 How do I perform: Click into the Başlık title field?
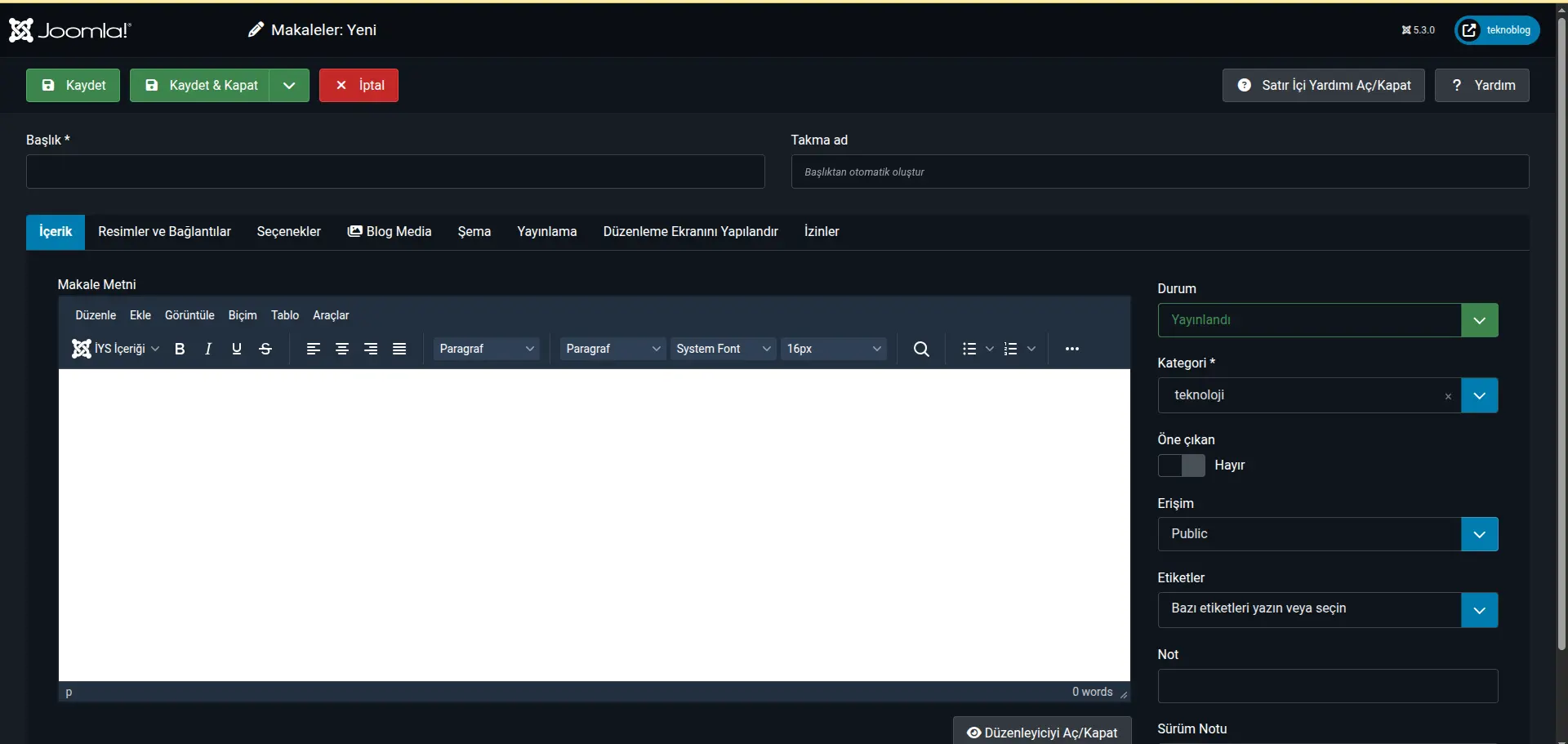coord(395,172)
